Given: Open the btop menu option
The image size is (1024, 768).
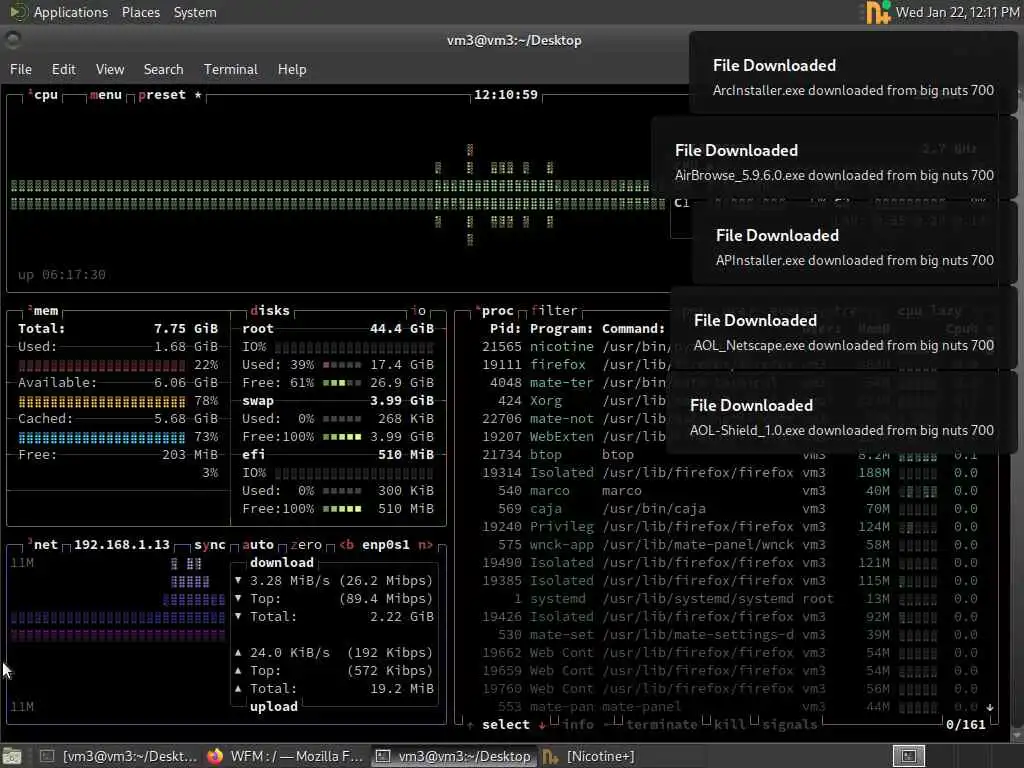Looking at the screenshot, I should click(x=106, y=95).
